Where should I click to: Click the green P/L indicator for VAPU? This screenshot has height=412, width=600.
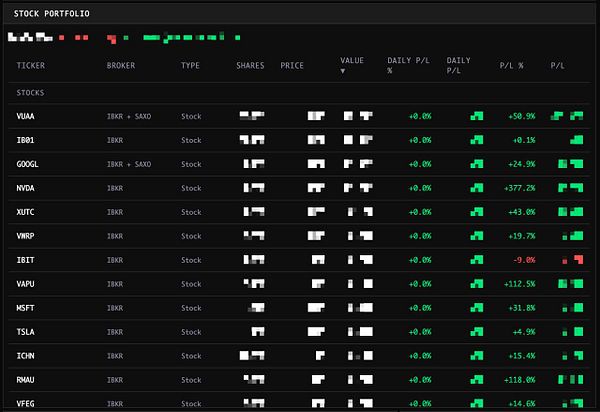[x=571, y=283]
